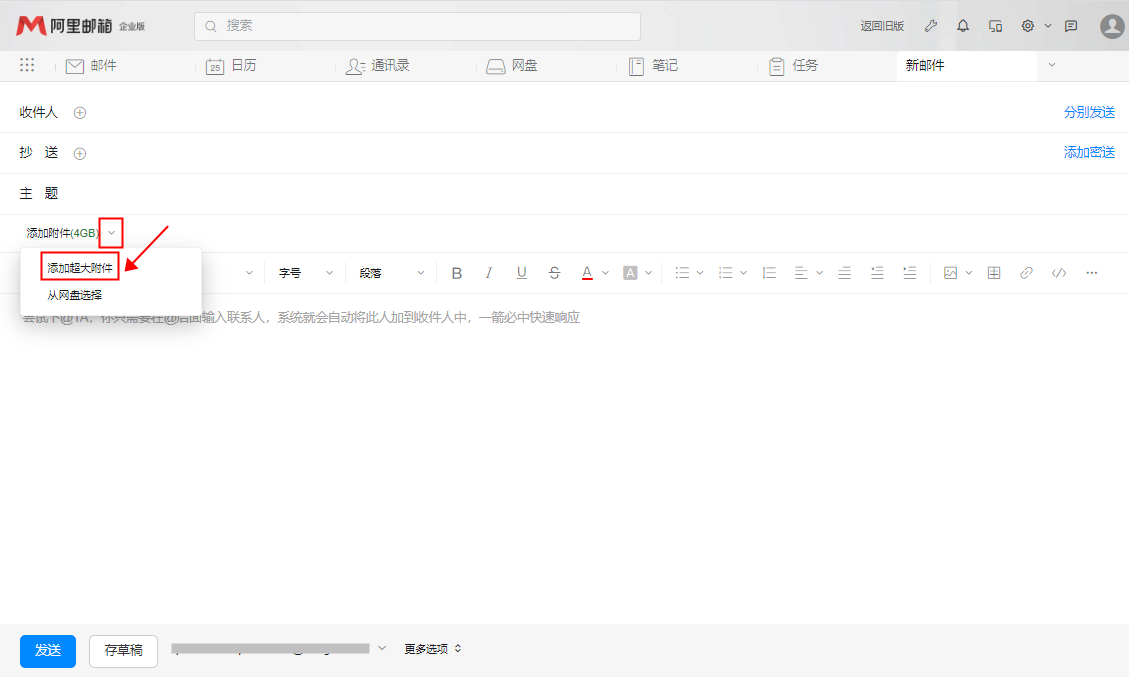This screenshot has width=1129, height=677.
Task: Click the wrench tools icon
Action: [x=930, y=26]
